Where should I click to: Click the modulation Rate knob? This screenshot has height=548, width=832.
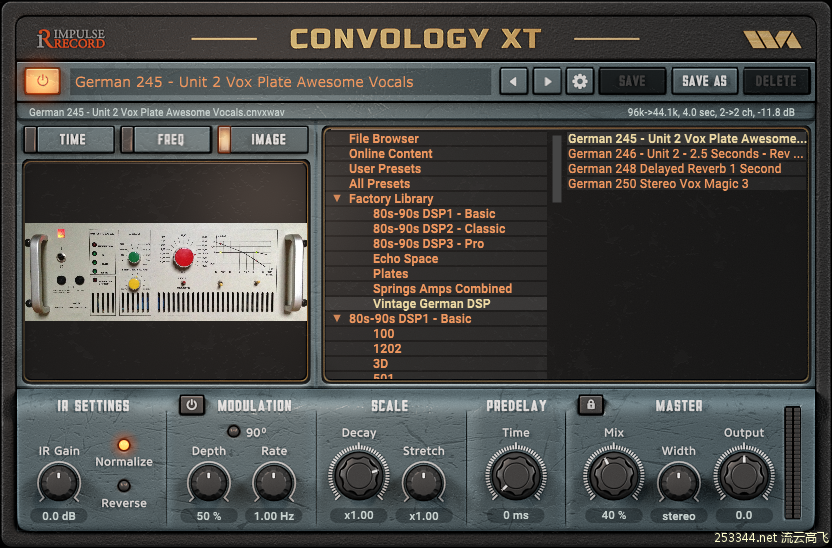[274, 483]
